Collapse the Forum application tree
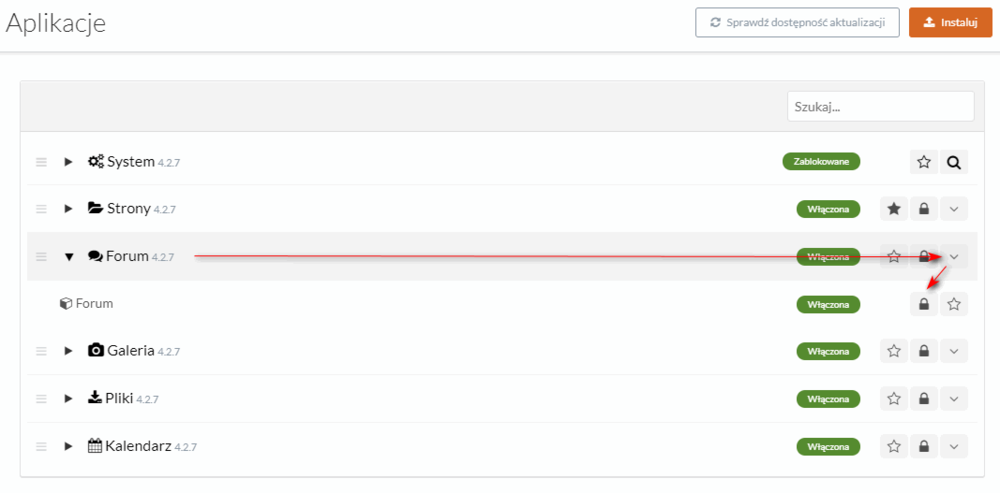Screen dimensions: 1000x493 click(69, 257)
